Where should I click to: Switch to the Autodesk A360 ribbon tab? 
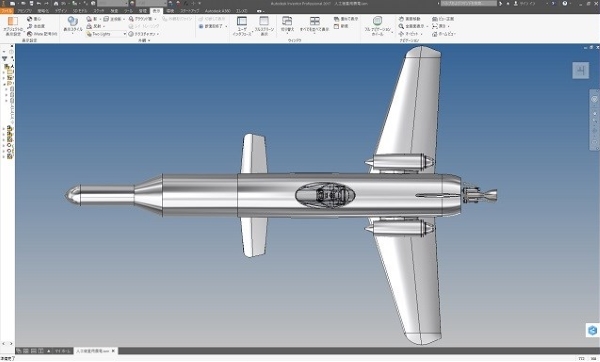(217, 11)
